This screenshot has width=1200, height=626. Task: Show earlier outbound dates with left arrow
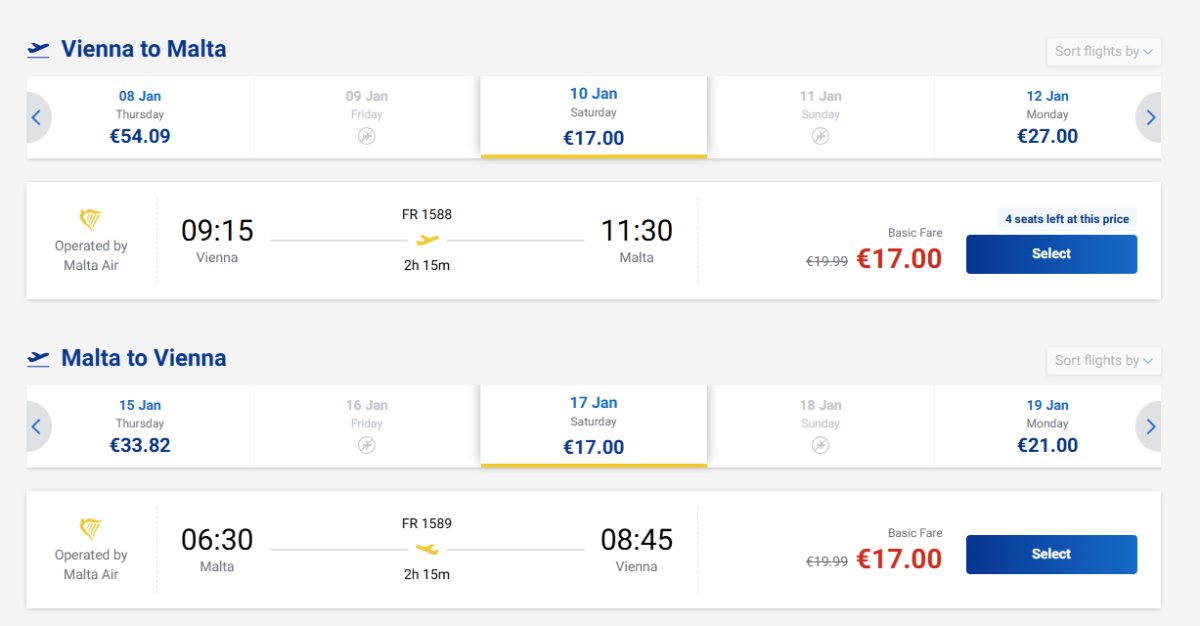37,117
